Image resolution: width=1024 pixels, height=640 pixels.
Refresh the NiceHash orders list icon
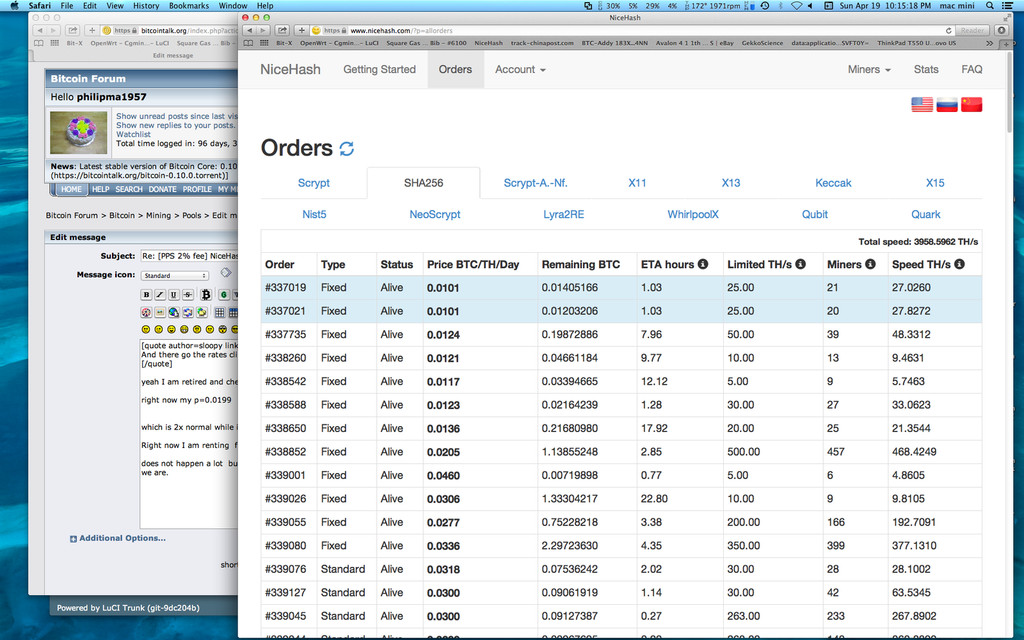pyautogui.click(x=347, y=149)
